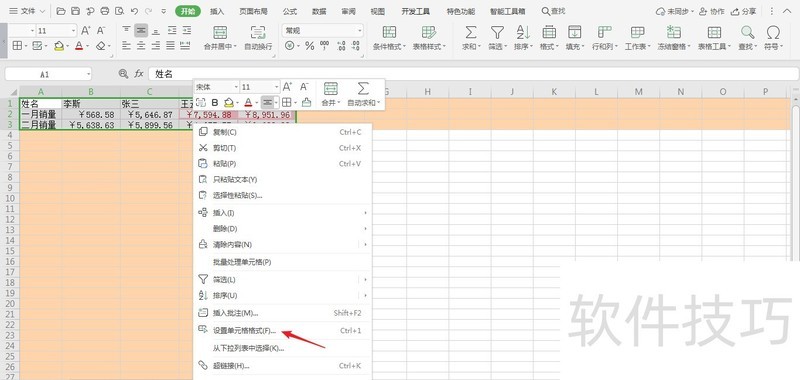The width and height of the screenshot is (800, 380).
Task: Click the center horizontally icon in ribbon
Action: coord(141,46)
